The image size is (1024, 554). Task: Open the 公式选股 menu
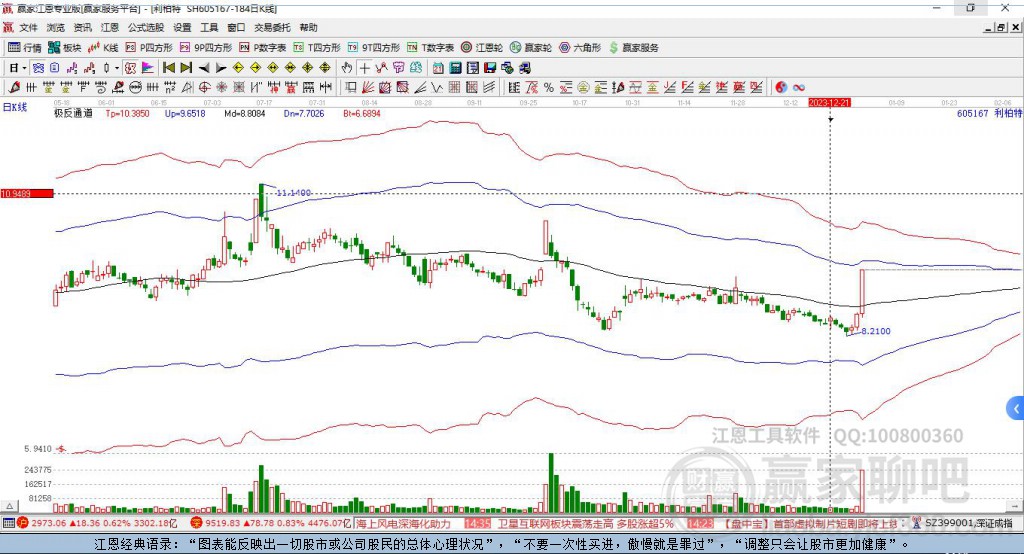[146, 27]
